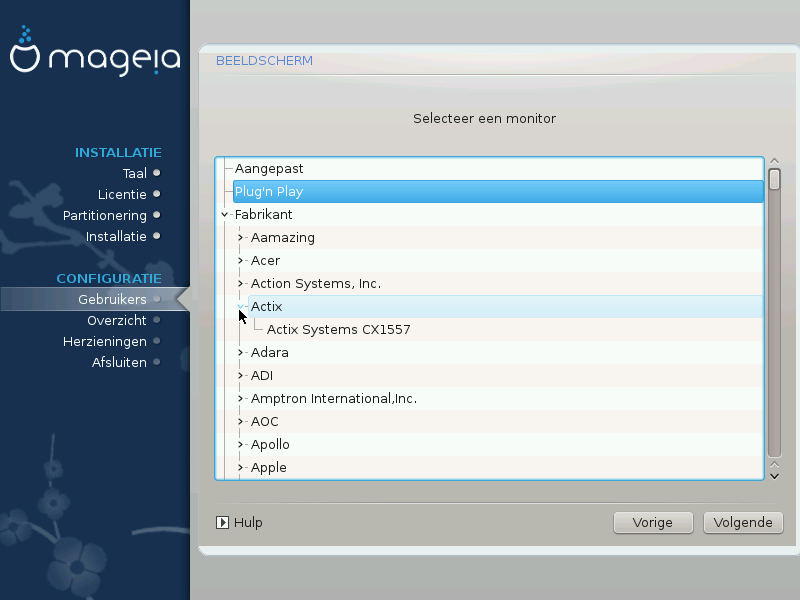Select the Aangepast option
Viewport: 800px width, 600px height.
[269, 169]
